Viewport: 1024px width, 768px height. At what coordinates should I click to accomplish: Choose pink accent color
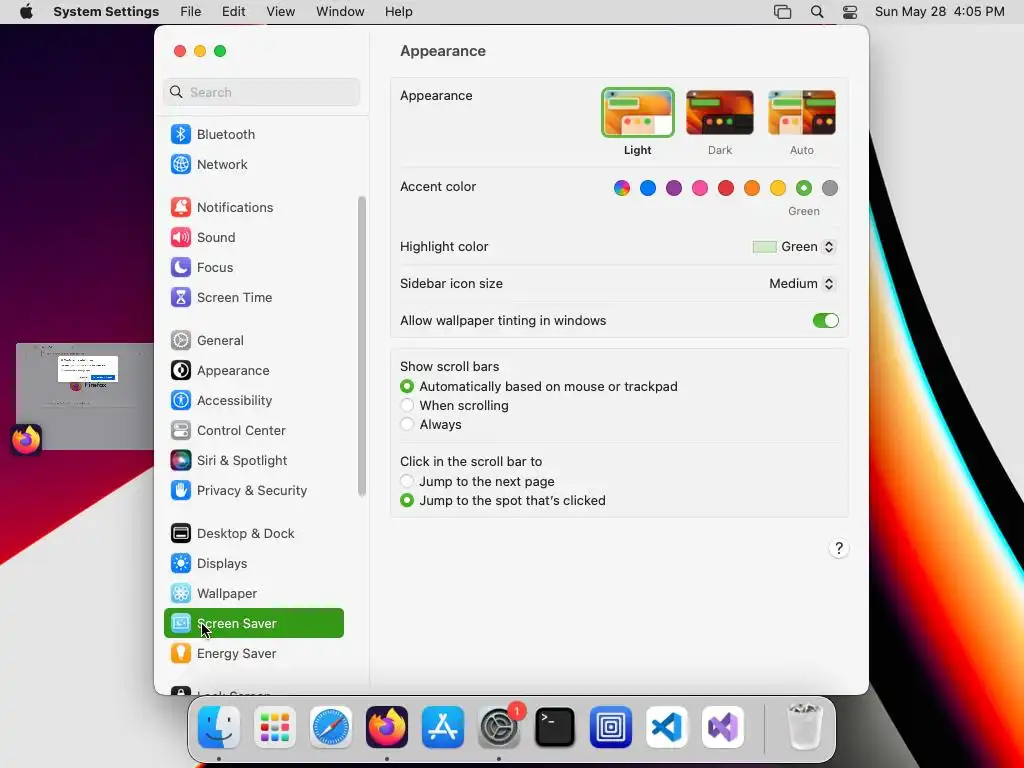(x=700, y=188)
